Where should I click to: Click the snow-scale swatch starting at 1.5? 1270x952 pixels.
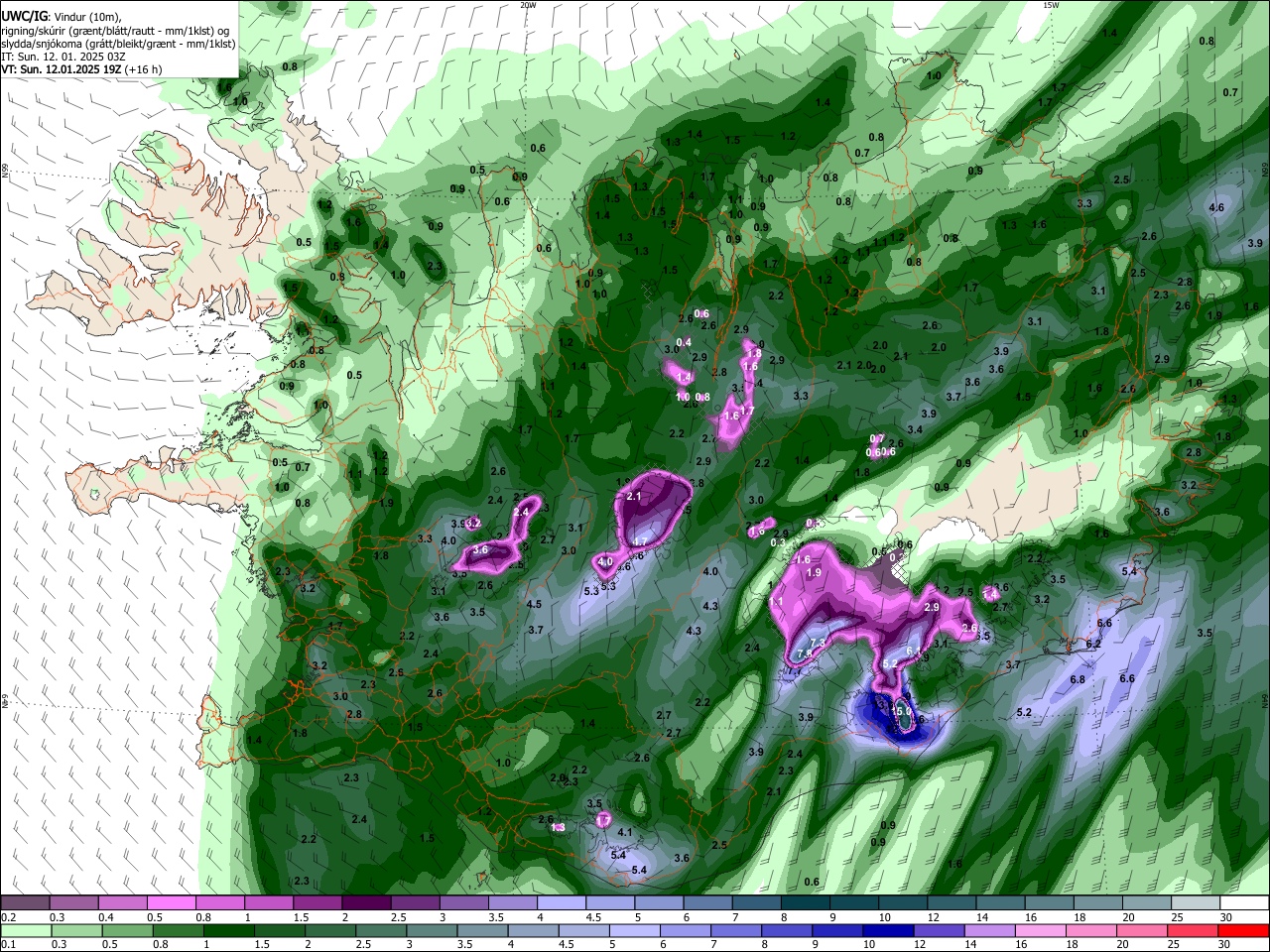317,902
